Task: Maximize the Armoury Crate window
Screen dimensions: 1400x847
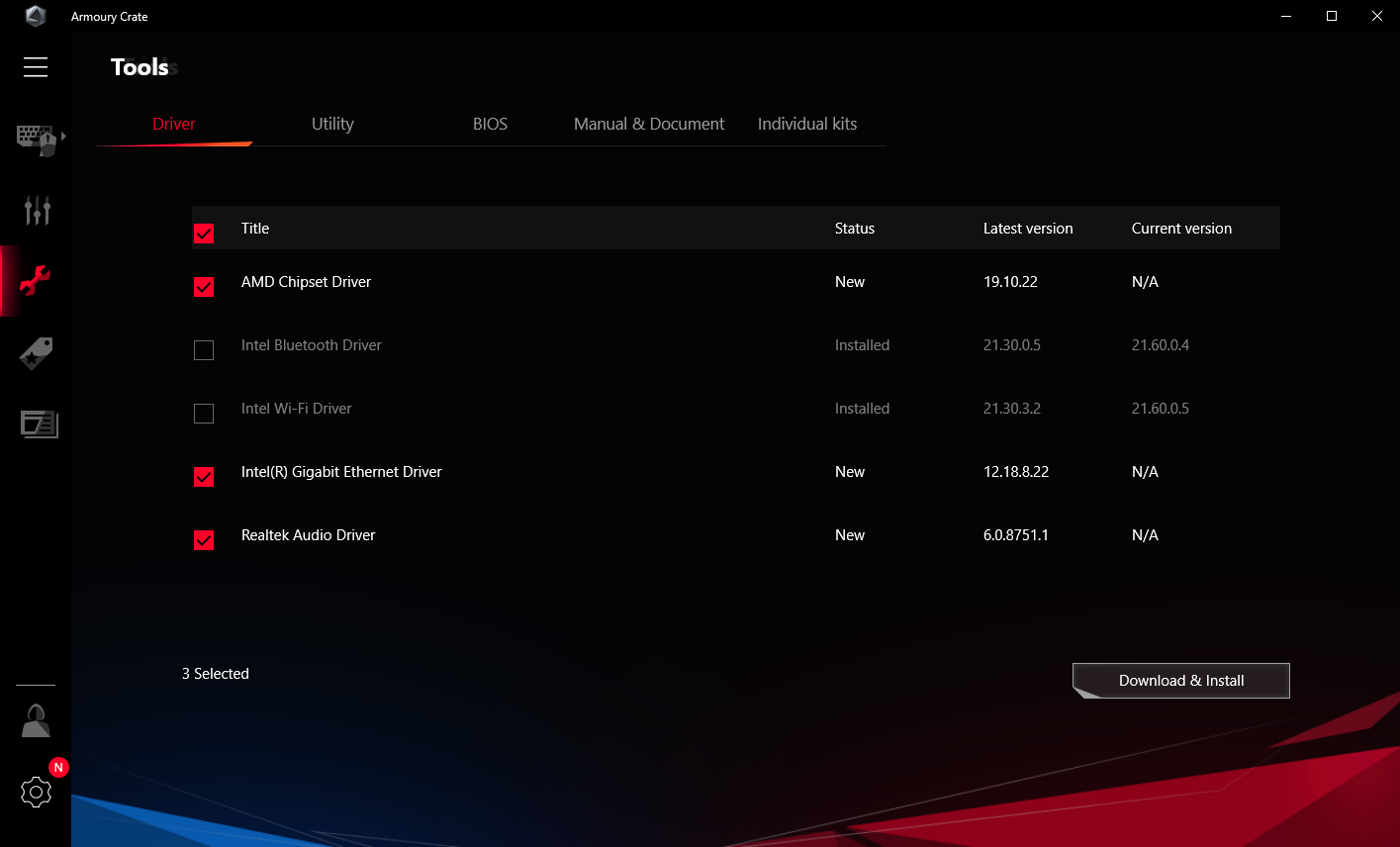Action: coord(1332,16)
